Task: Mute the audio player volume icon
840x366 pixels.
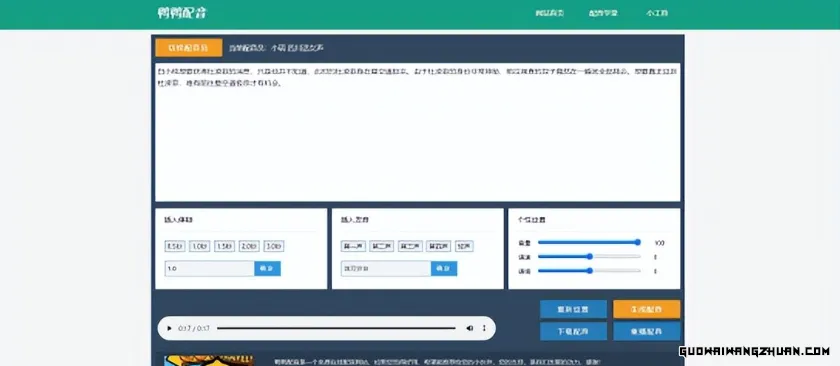Action: pos(470,328)
